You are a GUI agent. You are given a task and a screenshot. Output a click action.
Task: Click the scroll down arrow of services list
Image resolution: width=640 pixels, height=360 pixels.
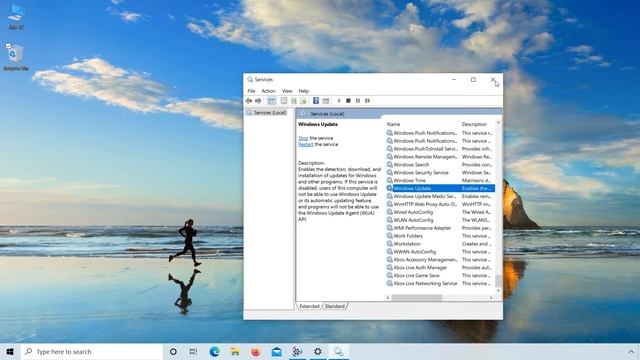(498, 291)
